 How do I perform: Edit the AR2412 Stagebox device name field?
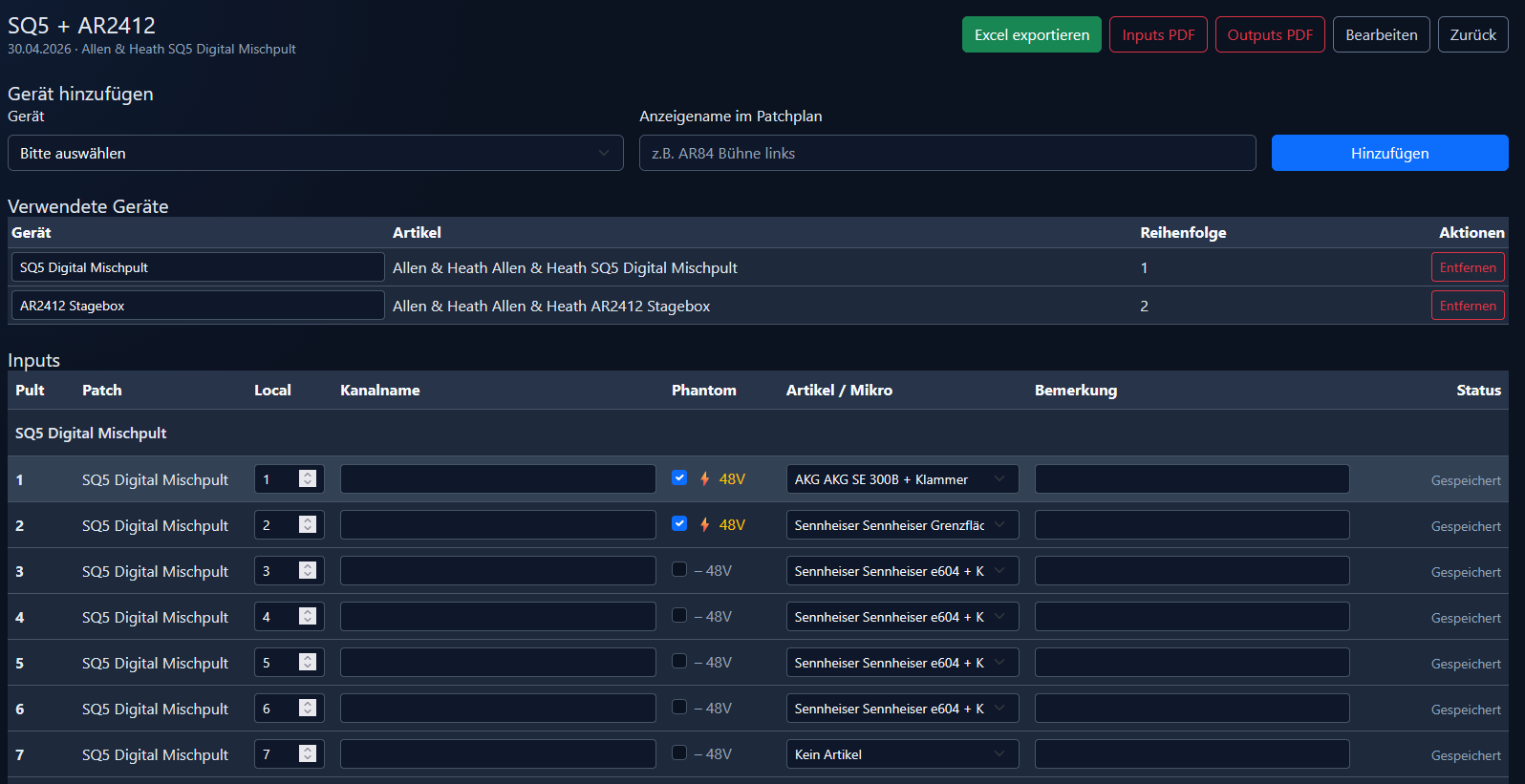click(198, 306)
